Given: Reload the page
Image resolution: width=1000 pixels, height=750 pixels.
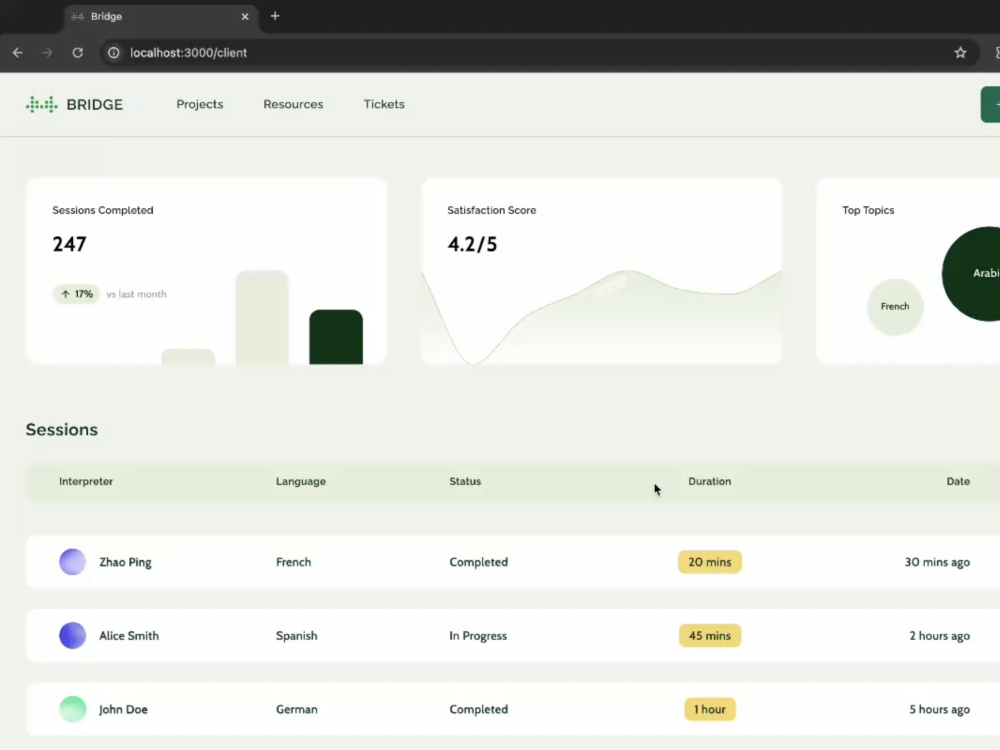Looking at the screenshot, I should pos(77,53).
